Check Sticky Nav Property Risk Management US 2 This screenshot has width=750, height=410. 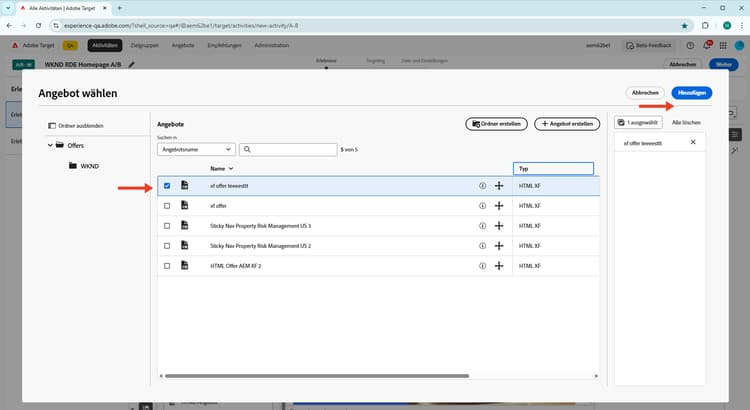click(x=167, y=246)
